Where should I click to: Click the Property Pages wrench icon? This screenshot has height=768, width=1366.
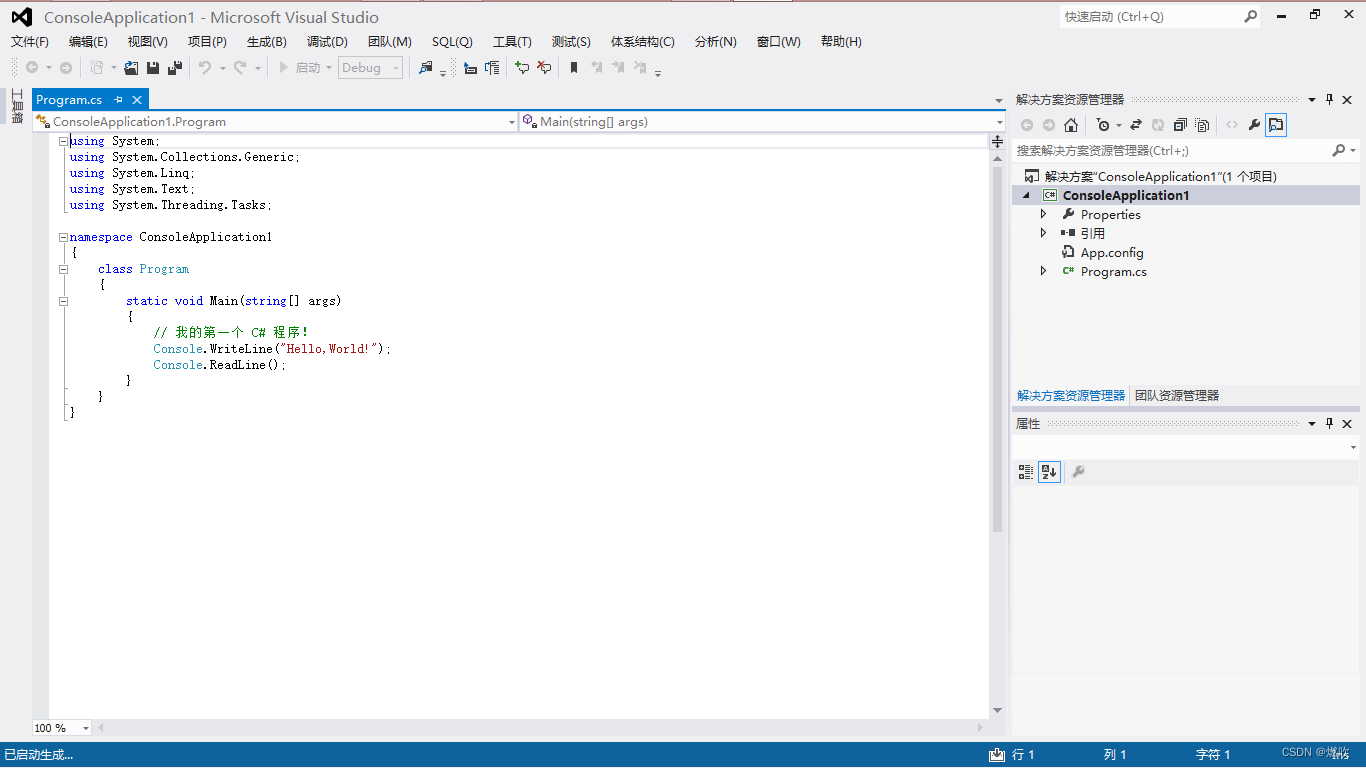tap(1078, 472)
